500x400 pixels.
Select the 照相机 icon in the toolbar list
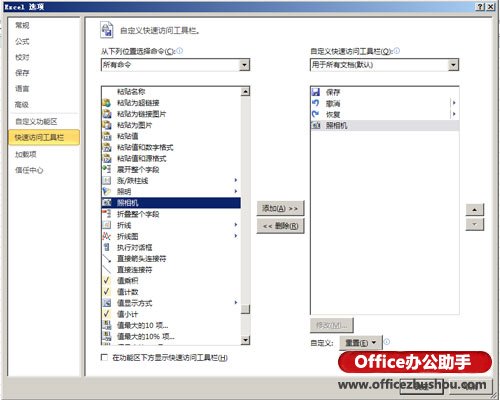coord(315,125)
